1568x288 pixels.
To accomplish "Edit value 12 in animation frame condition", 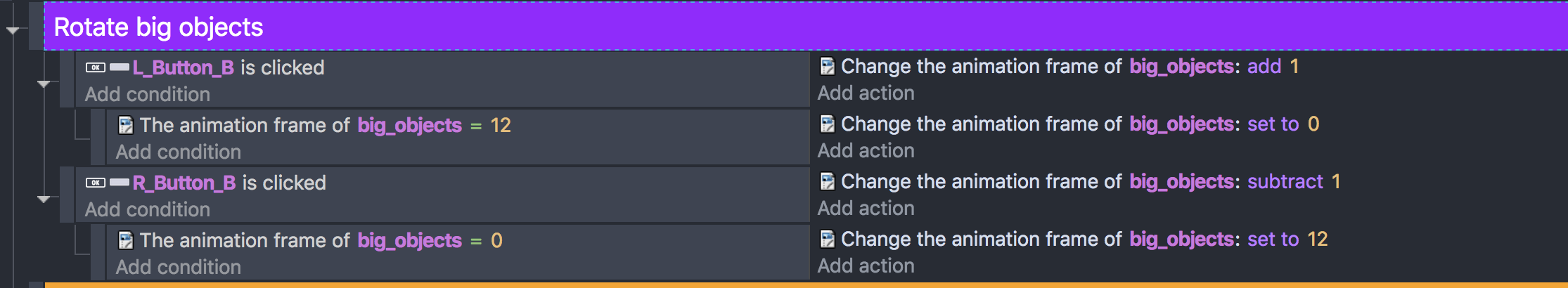I will click(501, 126).
